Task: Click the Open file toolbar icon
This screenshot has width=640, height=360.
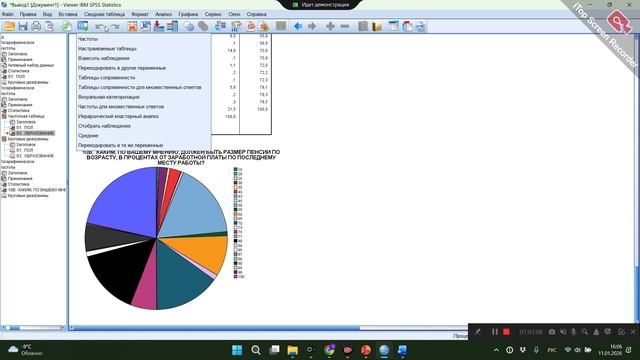Action: 9,27
